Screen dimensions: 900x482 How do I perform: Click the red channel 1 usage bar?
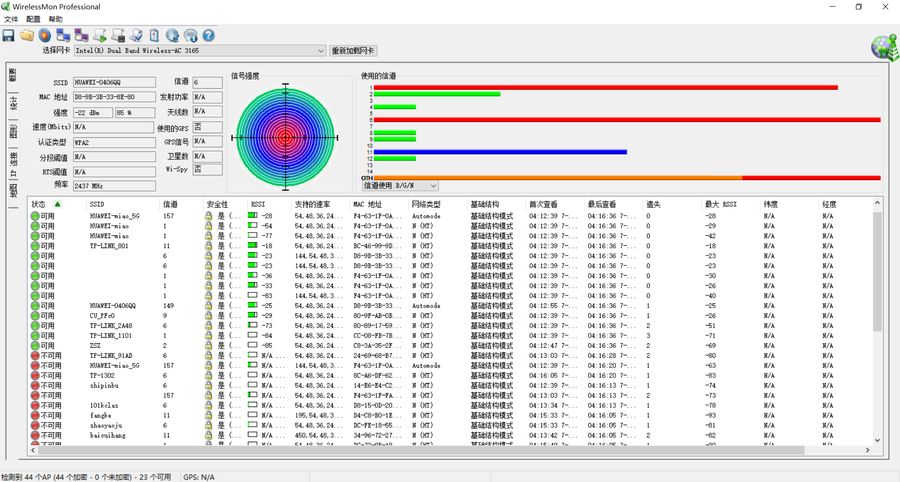point(606,88)
